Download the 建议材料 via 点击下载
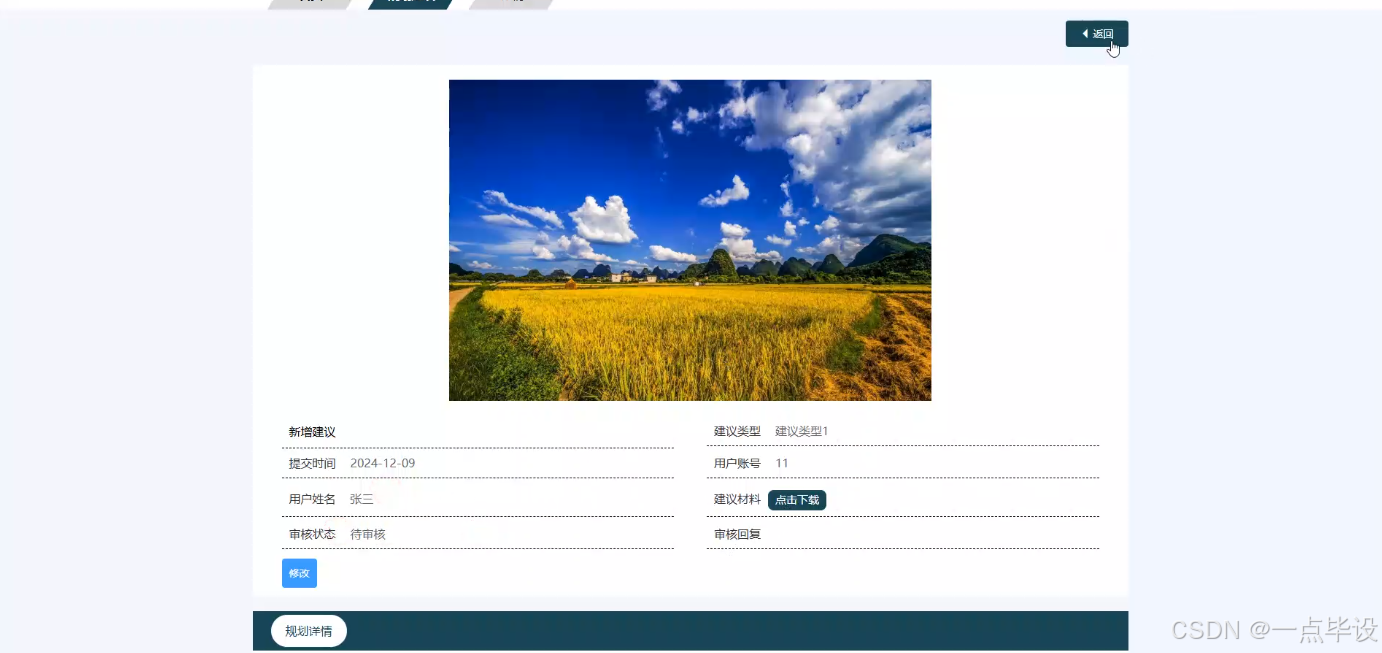1382x653 pixels. coord(797,500)
